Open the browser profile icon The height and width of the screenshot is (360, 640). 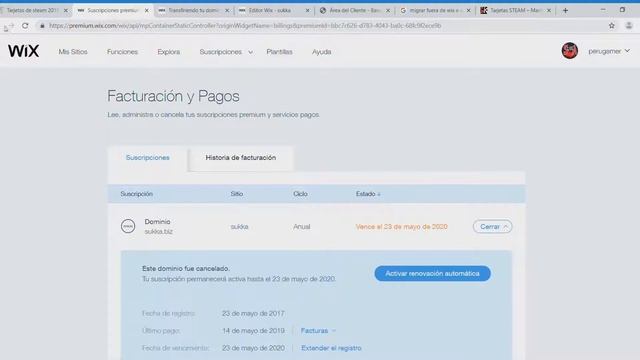(629, 26)
